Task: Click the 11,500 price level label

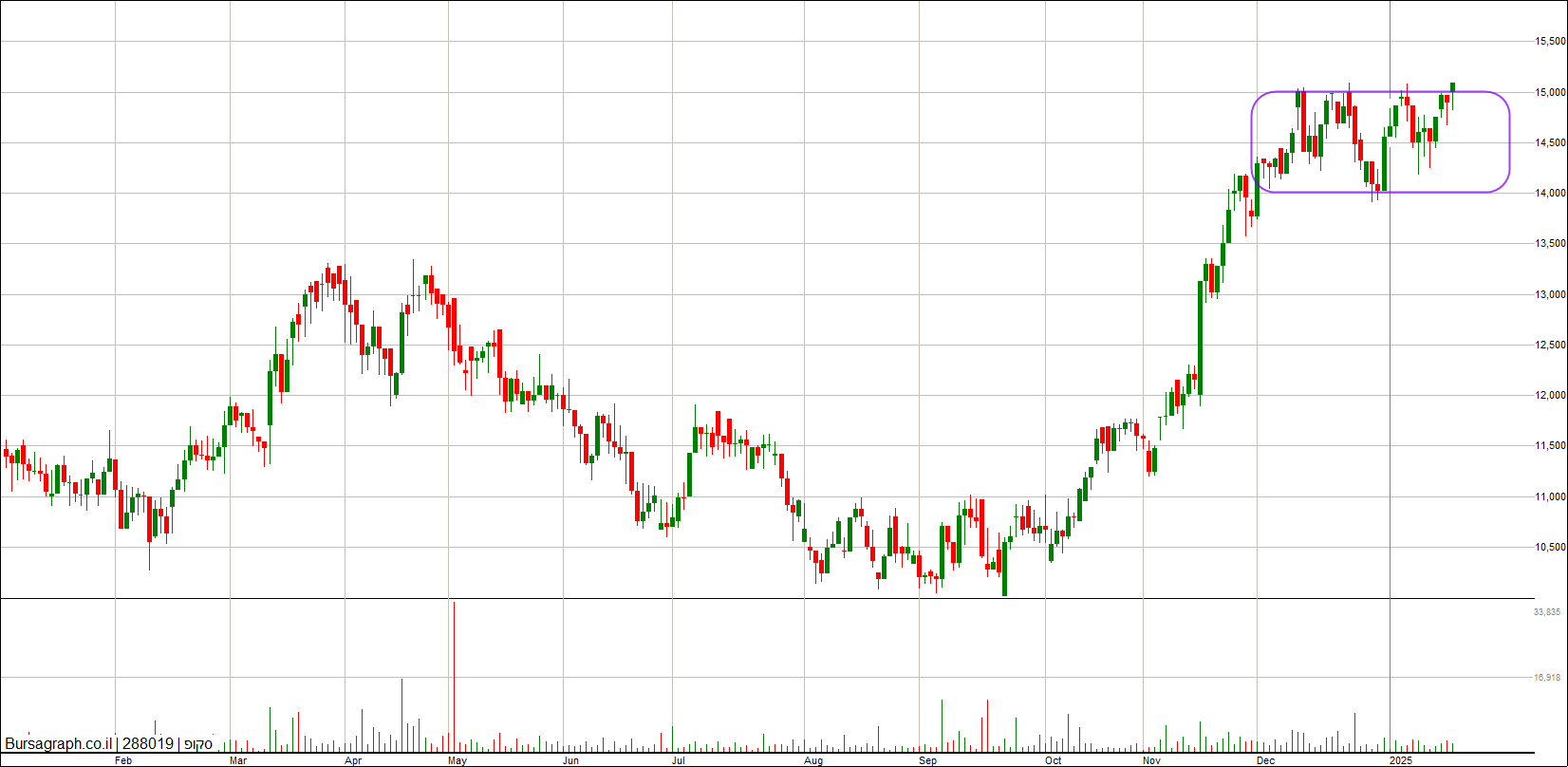Action: (1550, 446)
